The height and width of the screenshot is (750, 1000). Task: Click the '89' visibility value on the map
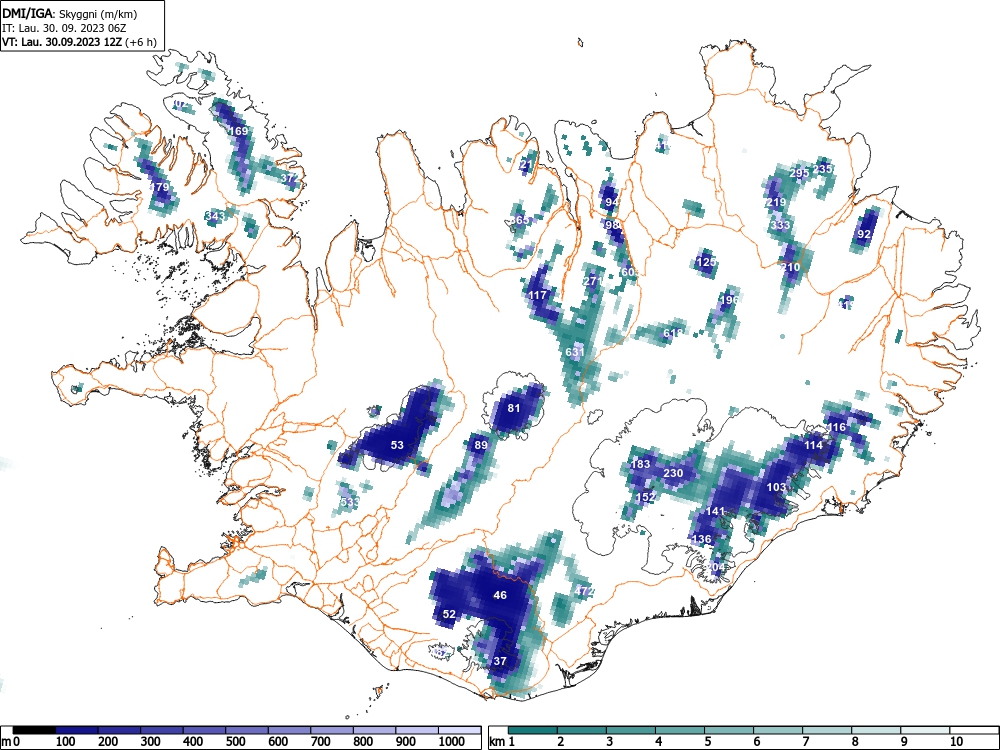click(481, 445)
